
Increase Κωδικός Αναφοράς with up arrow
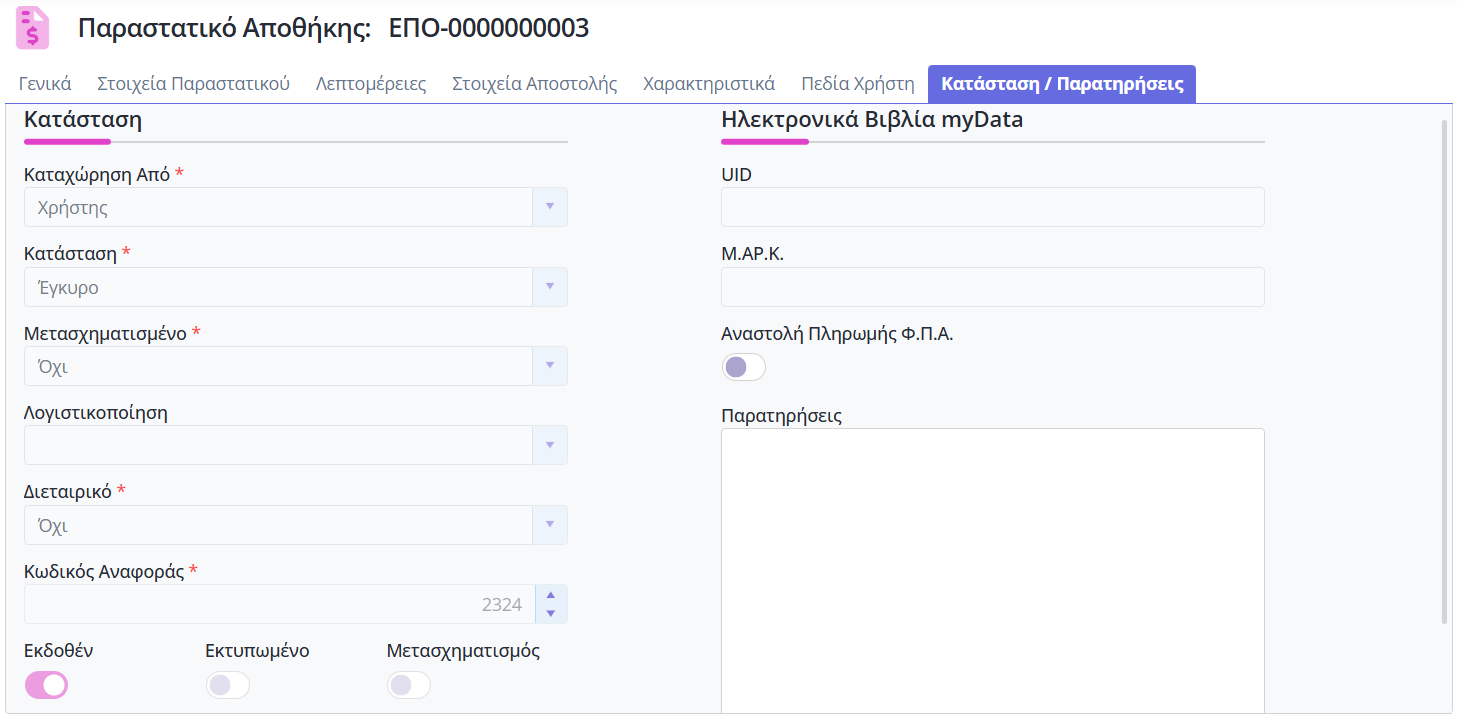(x=550, y=595)
